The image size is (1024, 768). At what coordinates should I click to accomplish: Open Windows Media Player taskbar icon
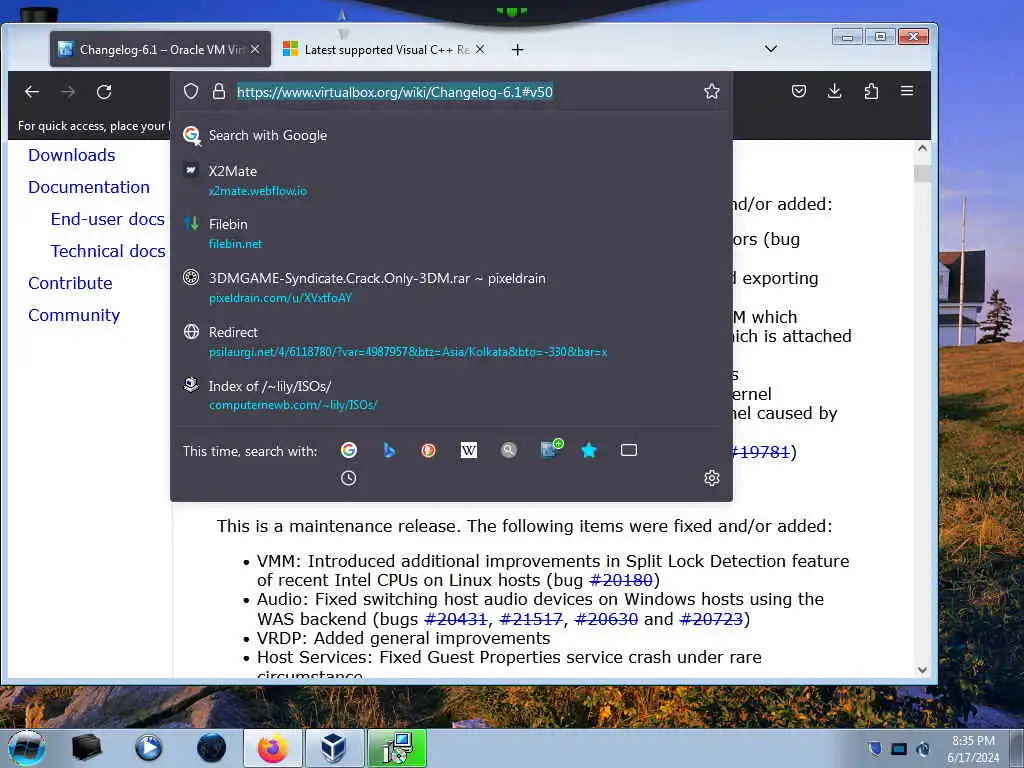coord(148,748)
